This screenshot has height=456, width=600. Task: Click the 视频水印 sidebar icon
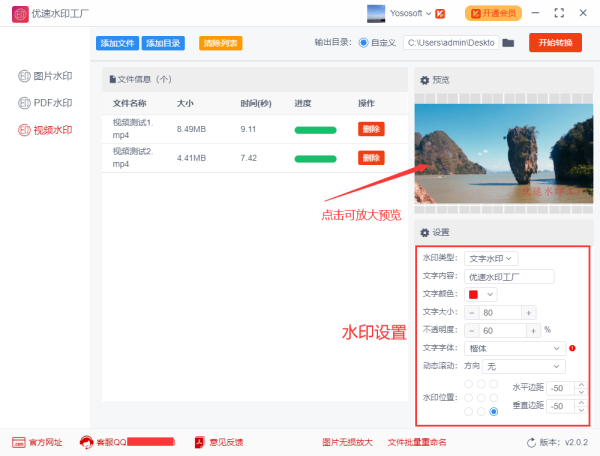24,130
